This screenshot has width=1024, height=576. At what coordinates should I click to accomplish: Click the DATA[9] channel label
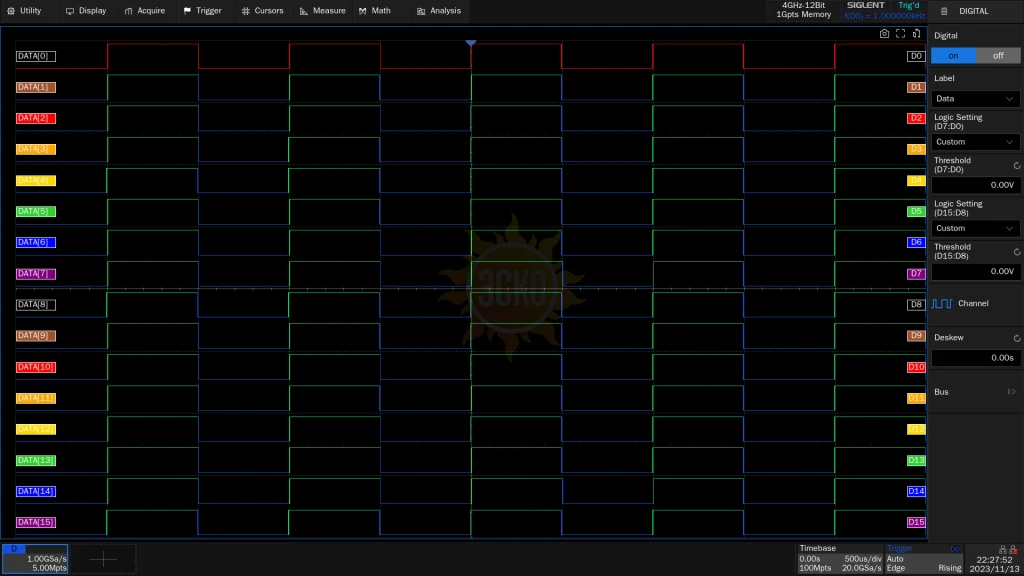point(36,336)
